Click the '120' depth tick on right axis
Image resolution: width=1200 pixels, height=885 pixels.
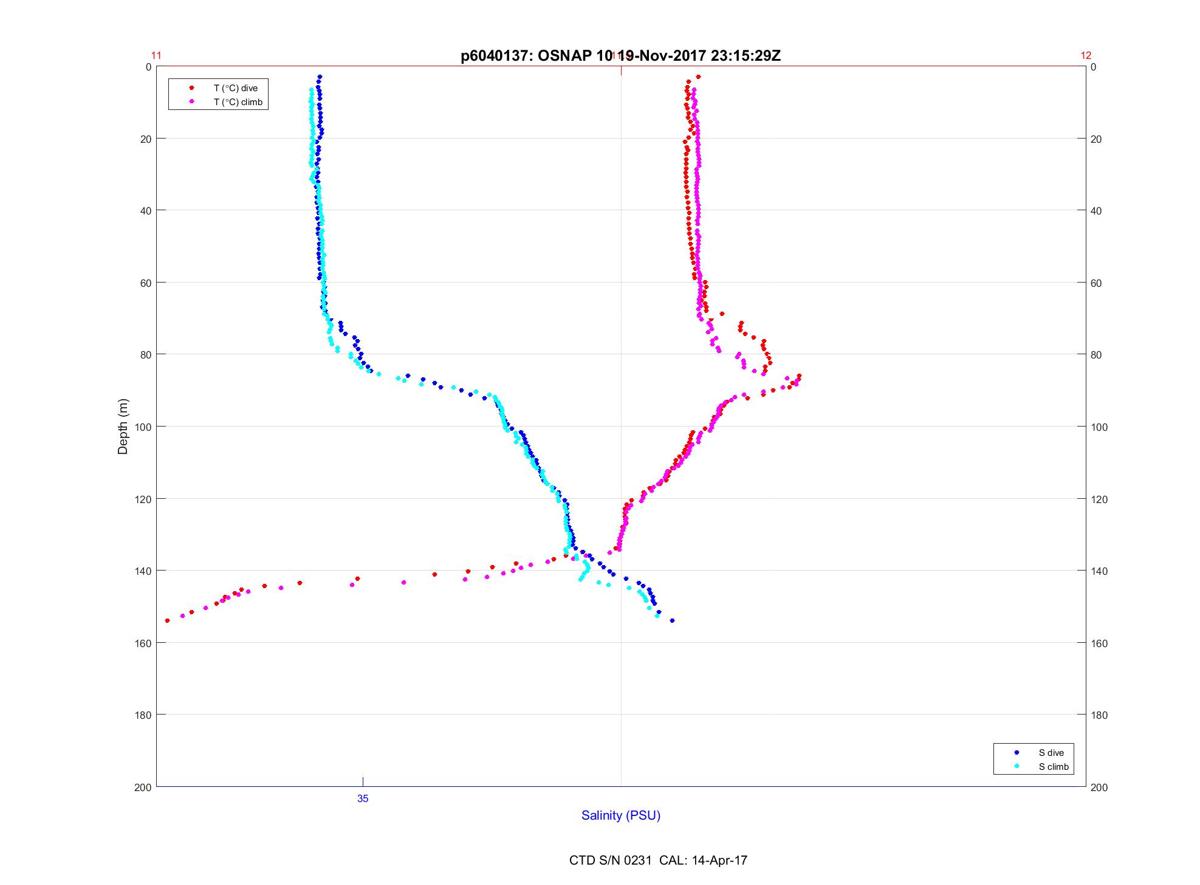pos(1100,499)
